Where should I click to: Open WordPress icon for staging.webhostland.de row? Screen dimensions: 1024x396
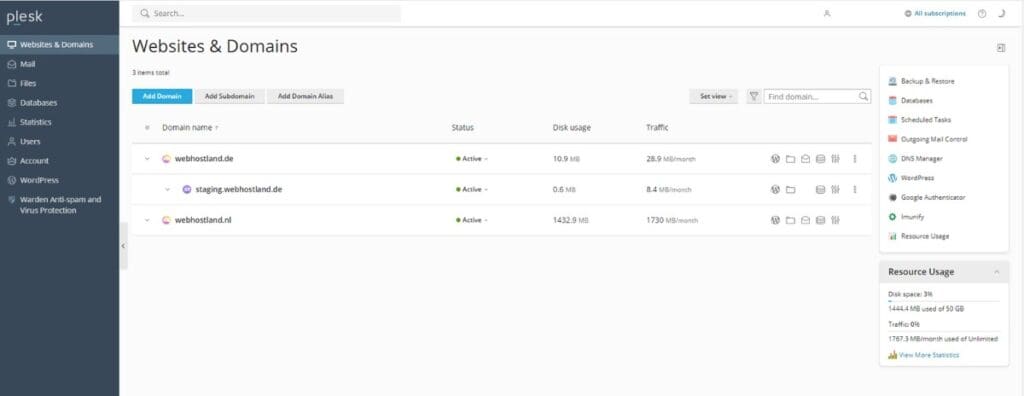[x=775, y=190]
